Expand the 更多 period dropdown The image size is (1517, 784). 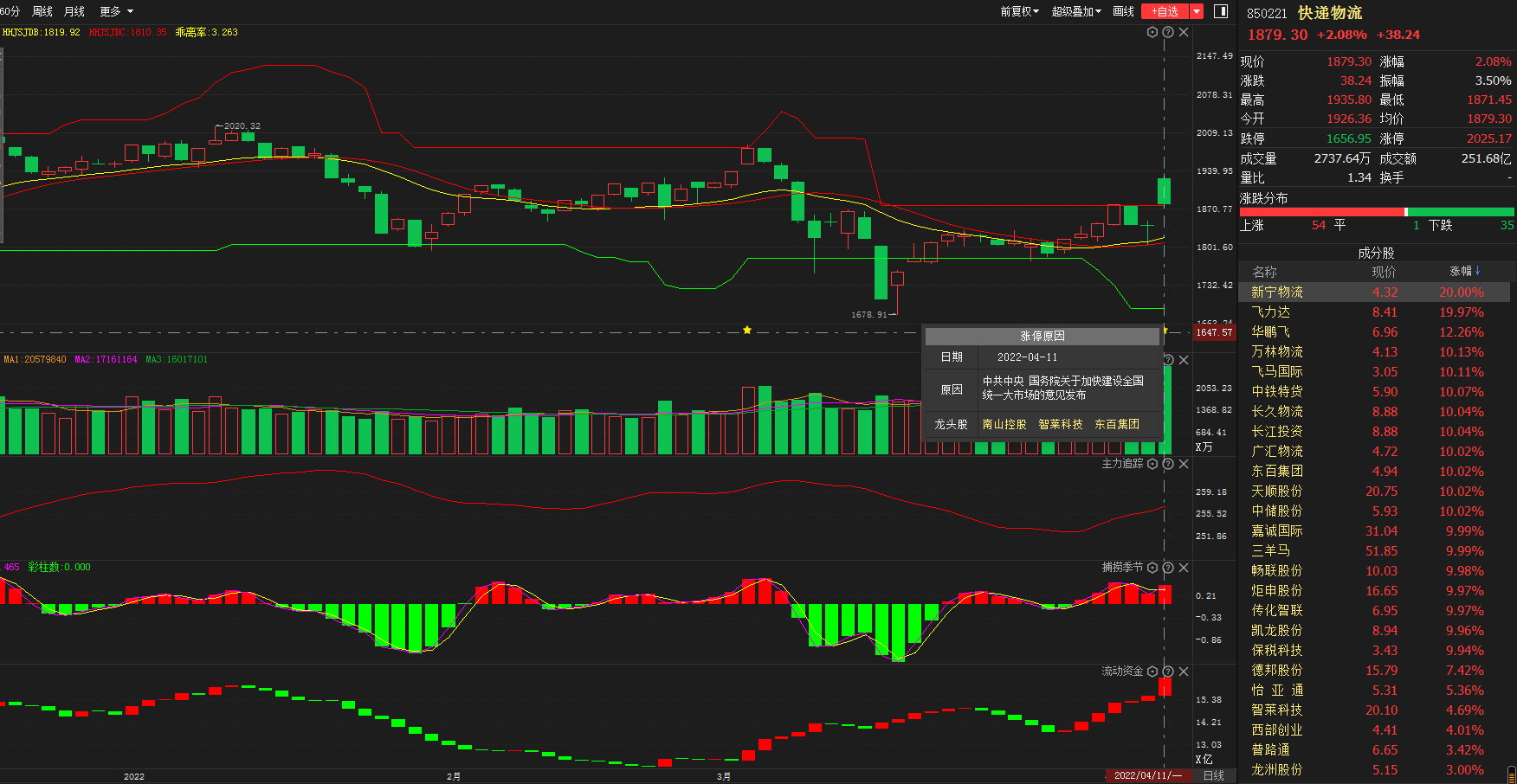117,11
